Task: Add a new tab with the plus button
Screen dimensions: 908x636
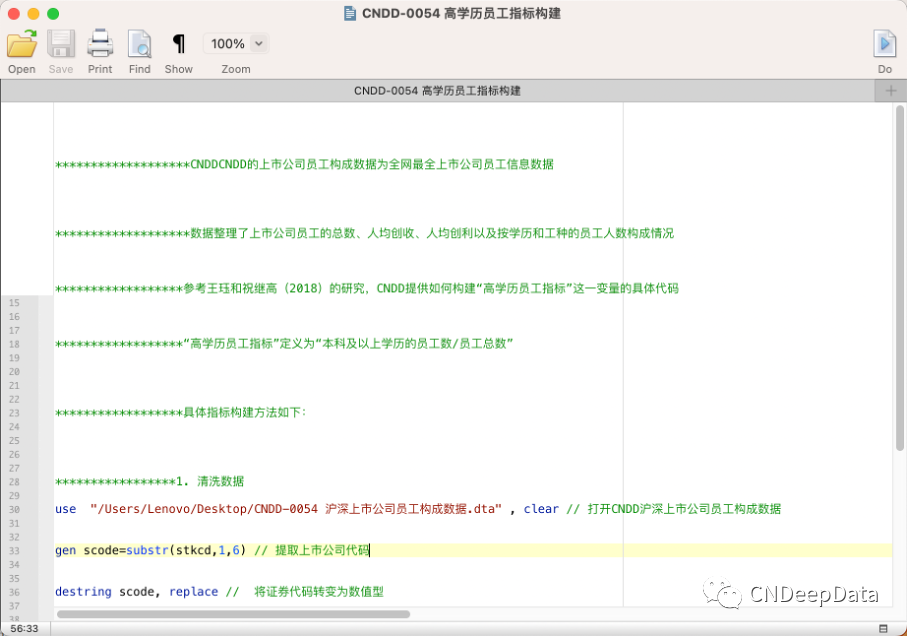Action: pos(891,91)
